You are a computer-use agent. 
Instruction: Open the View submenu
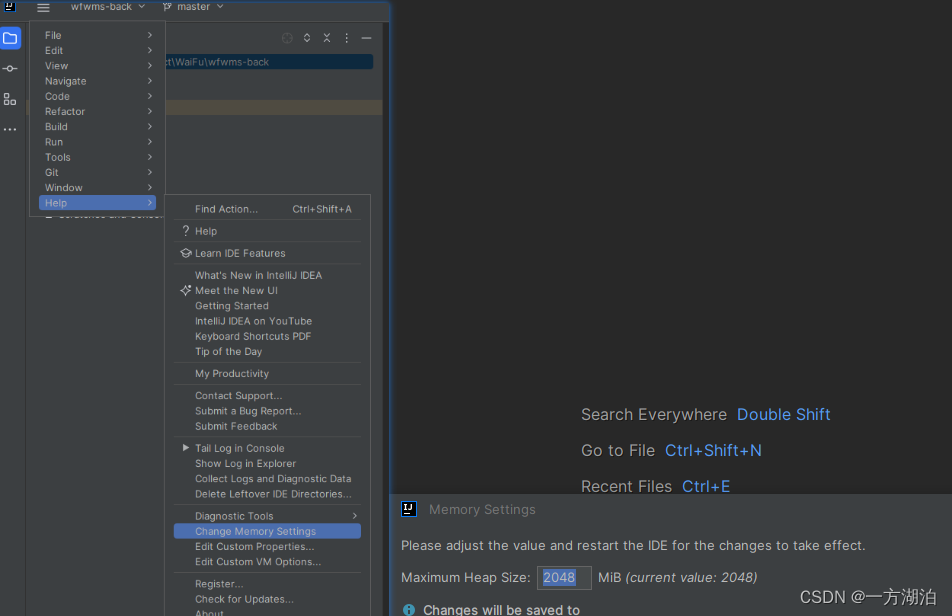coord(98,66)
